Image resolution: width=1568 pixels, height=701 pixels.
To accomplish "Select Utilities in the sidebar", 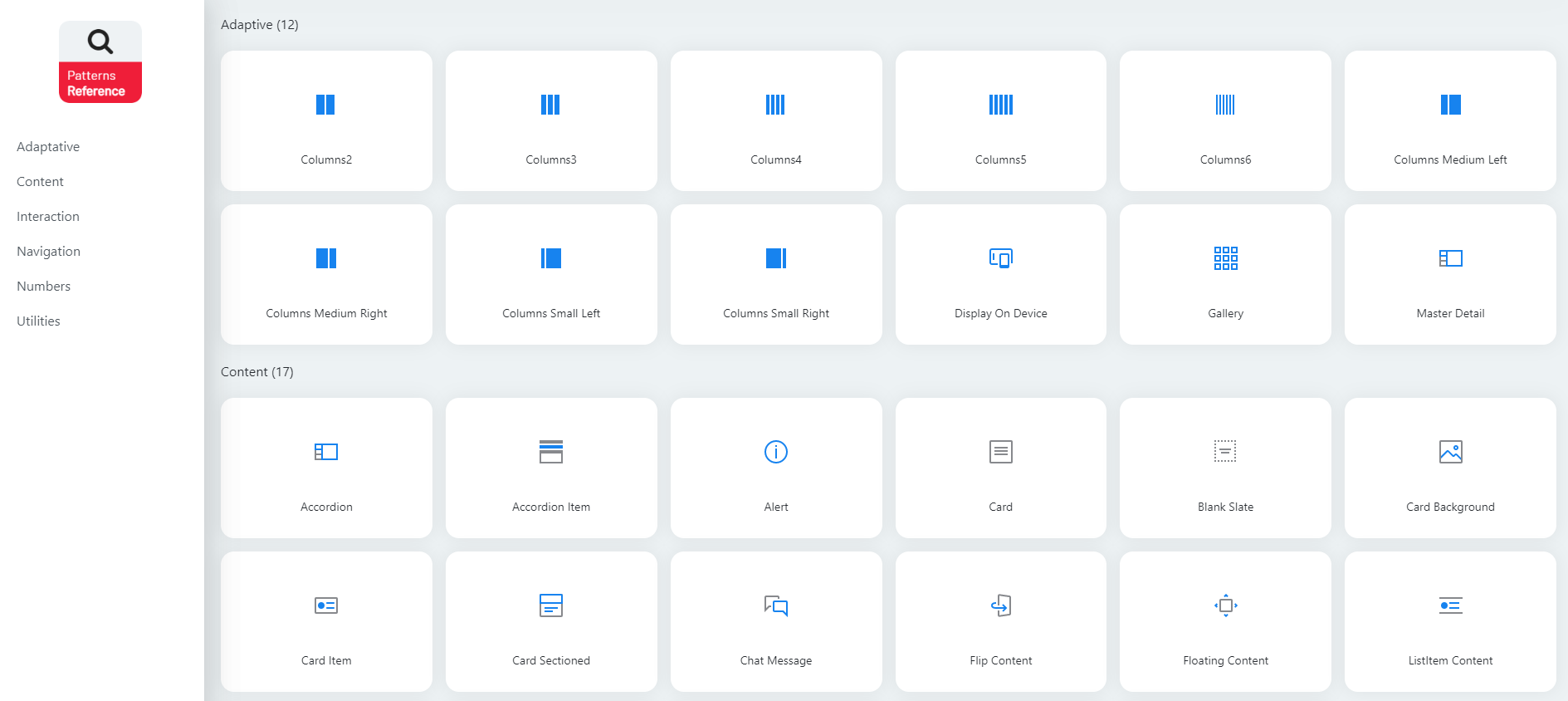I will (38, 321).
